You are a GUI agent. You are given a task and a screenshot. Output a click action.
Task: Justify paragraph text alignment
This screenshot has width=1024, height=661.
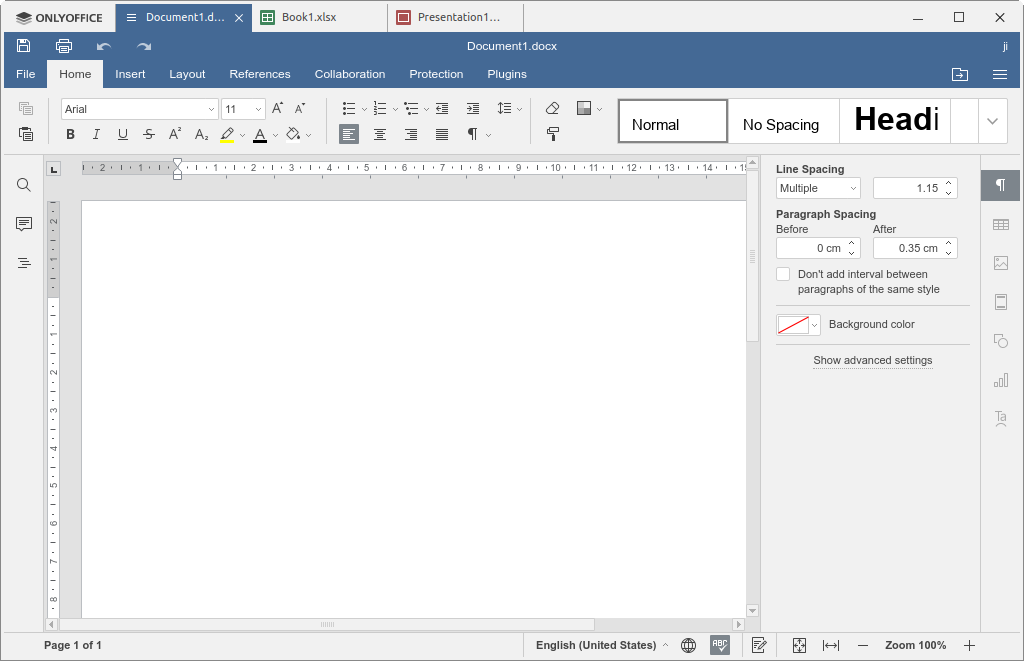pyautogui.click(x=442, y=134)
